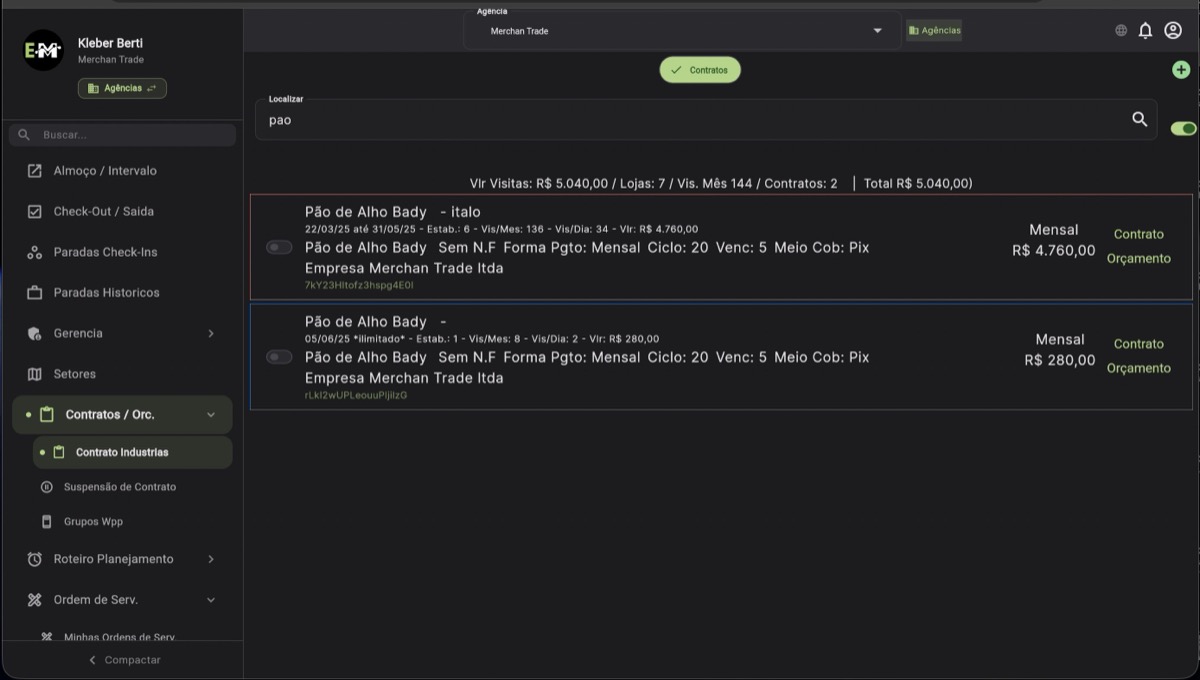Click the globe language icon

point(1121,31)
